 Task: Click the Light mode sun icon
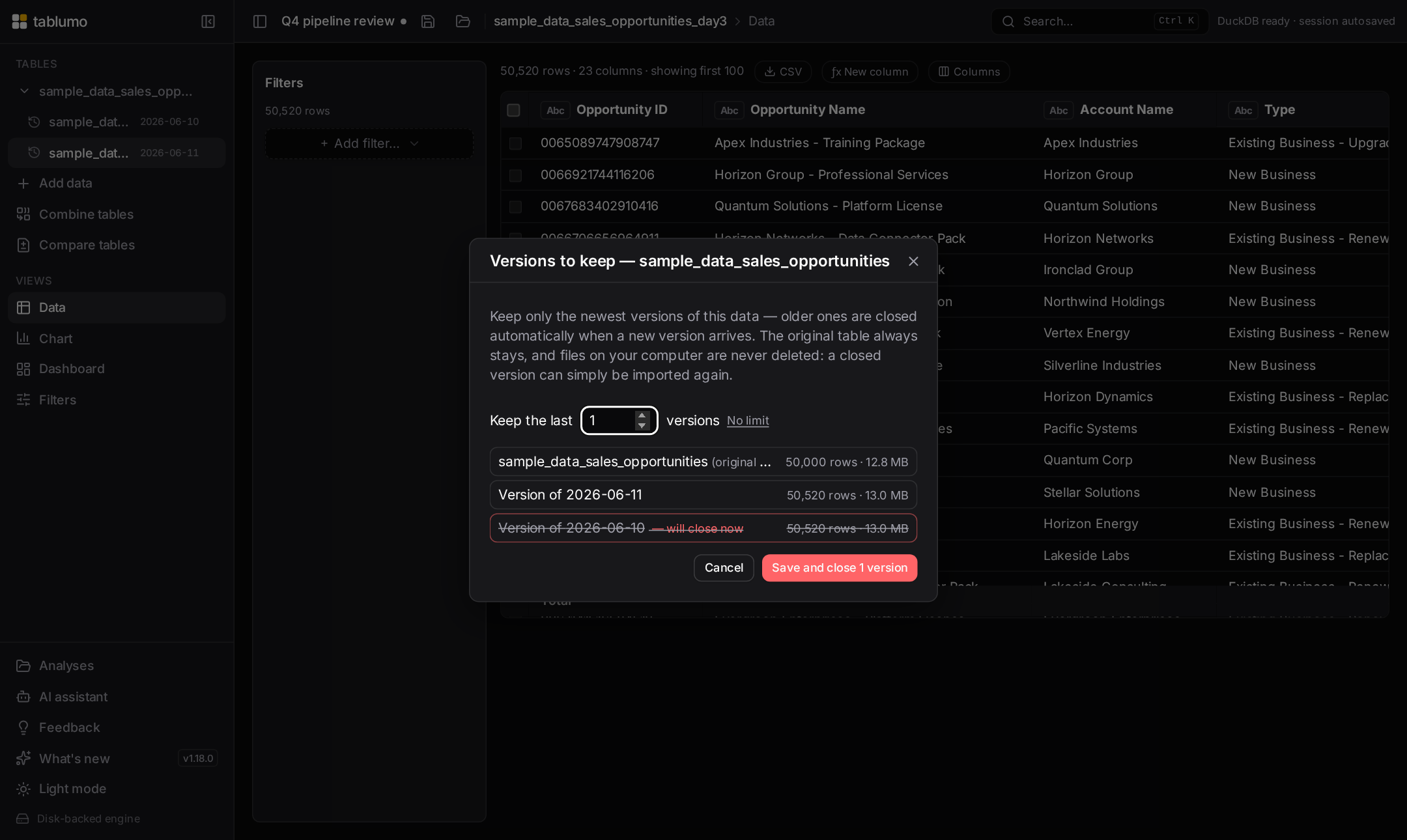click(23, 789)
